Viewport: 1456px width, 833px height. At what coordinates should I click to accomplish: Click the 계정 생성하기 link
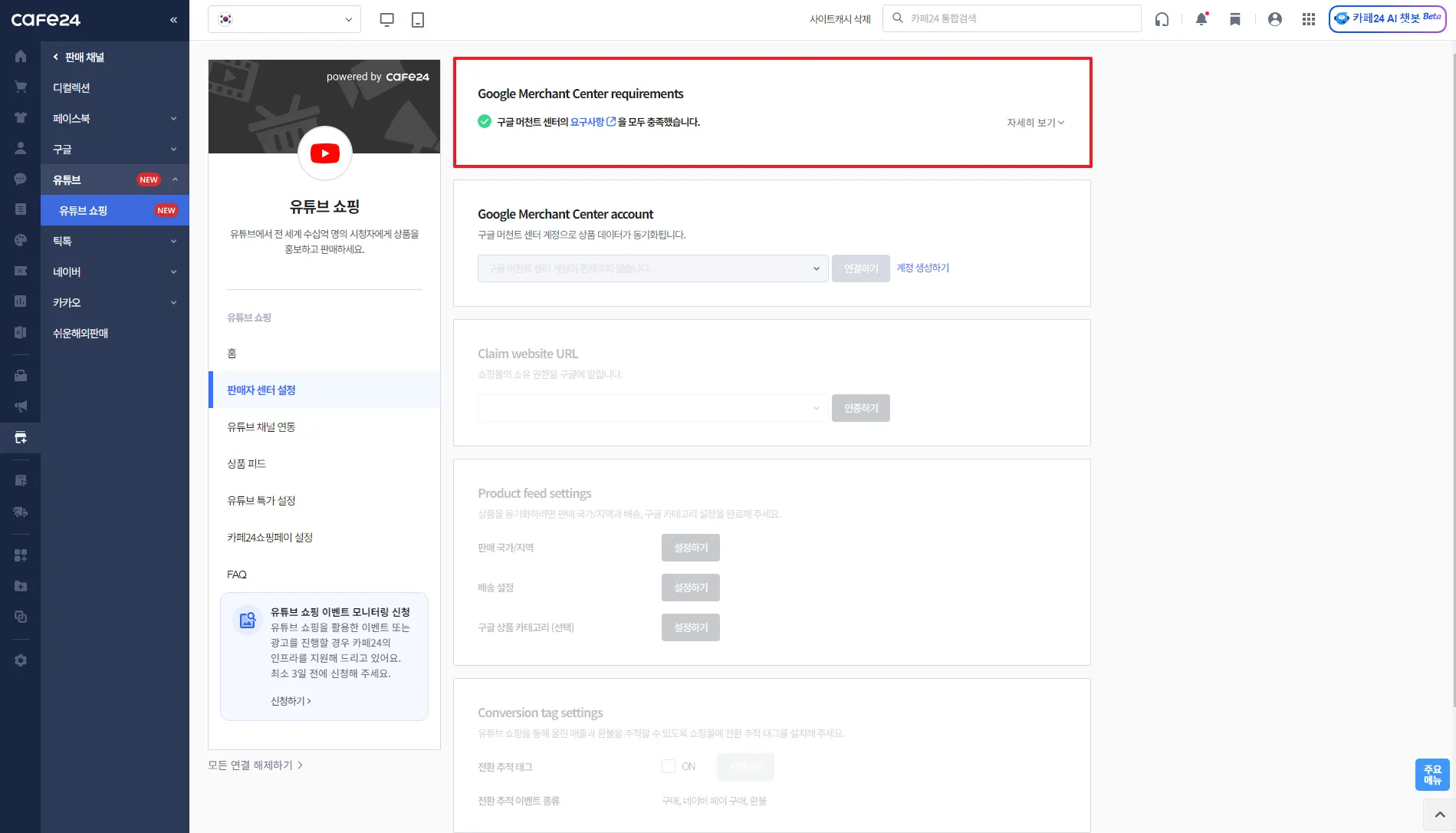coord(922,268)
